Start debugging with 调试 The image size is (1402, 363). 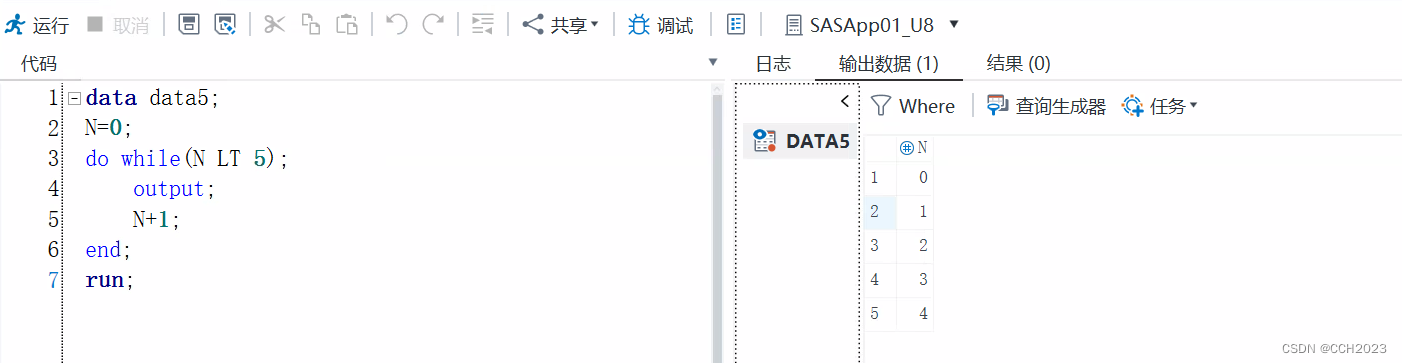pyautogui.click(x=660, y=25)
